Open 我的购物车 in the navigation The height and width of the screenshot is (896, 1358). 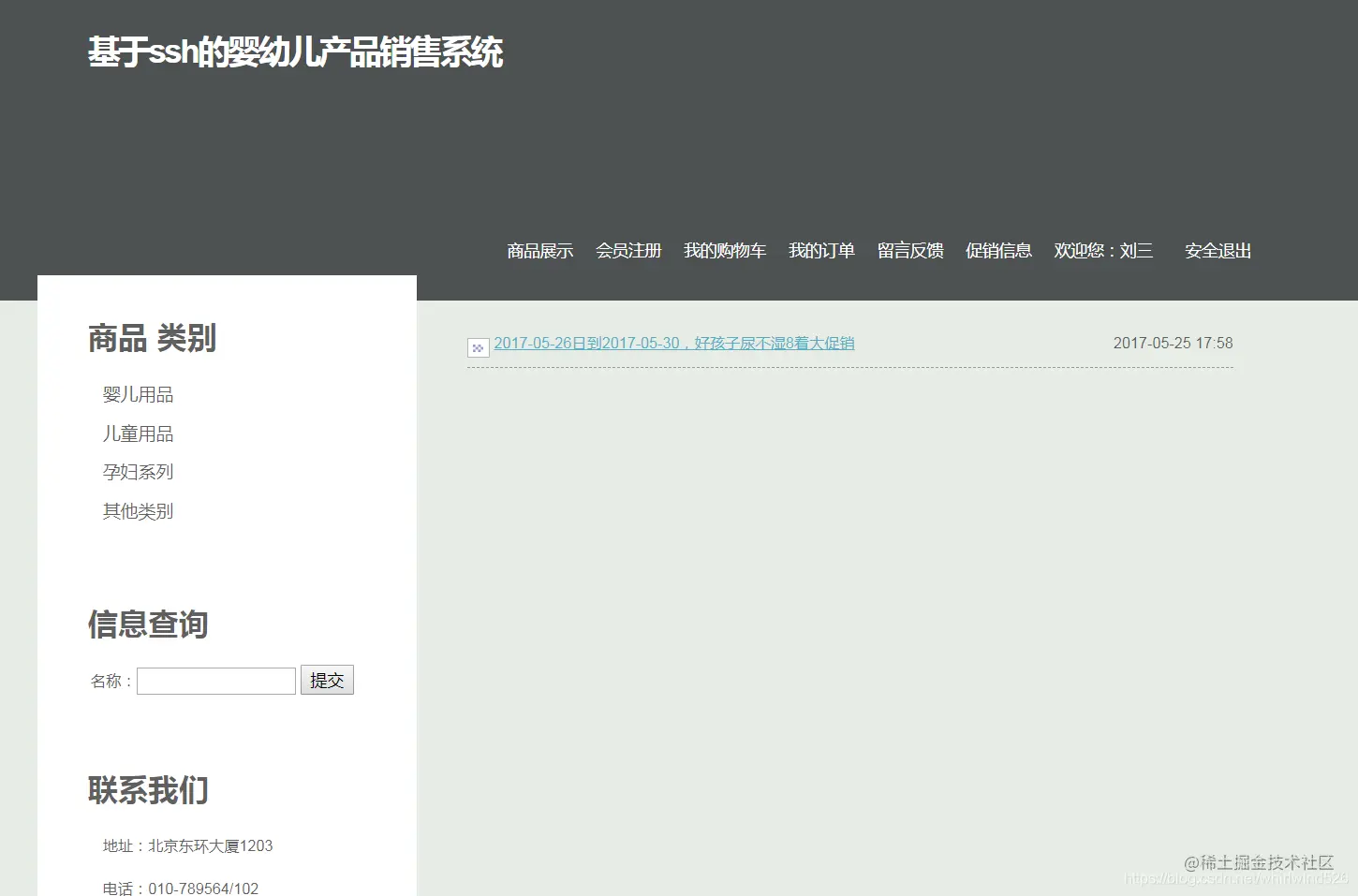coord(725,251)
